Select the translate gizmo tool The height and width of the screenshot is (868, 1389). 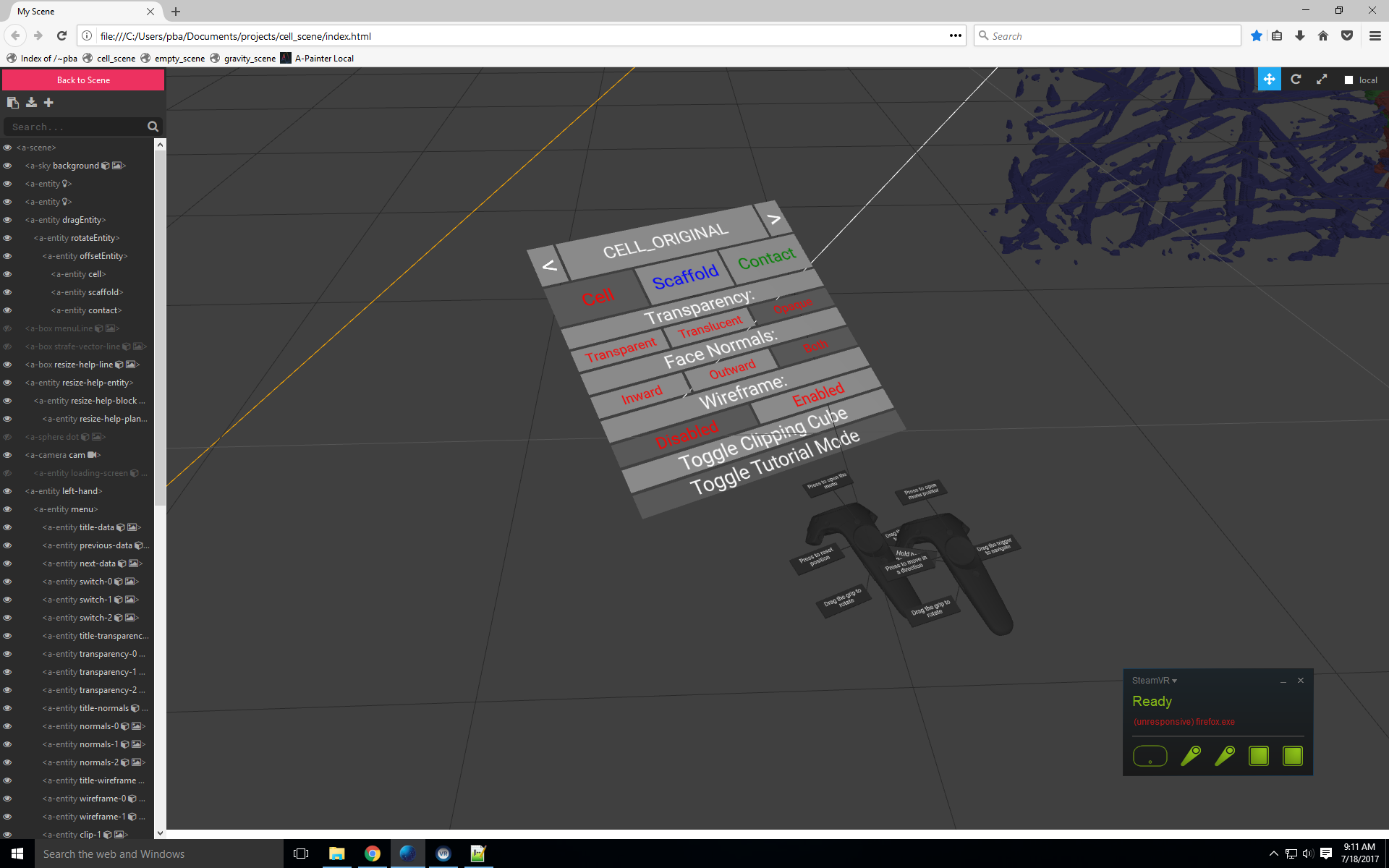(x=1269, y=80)
